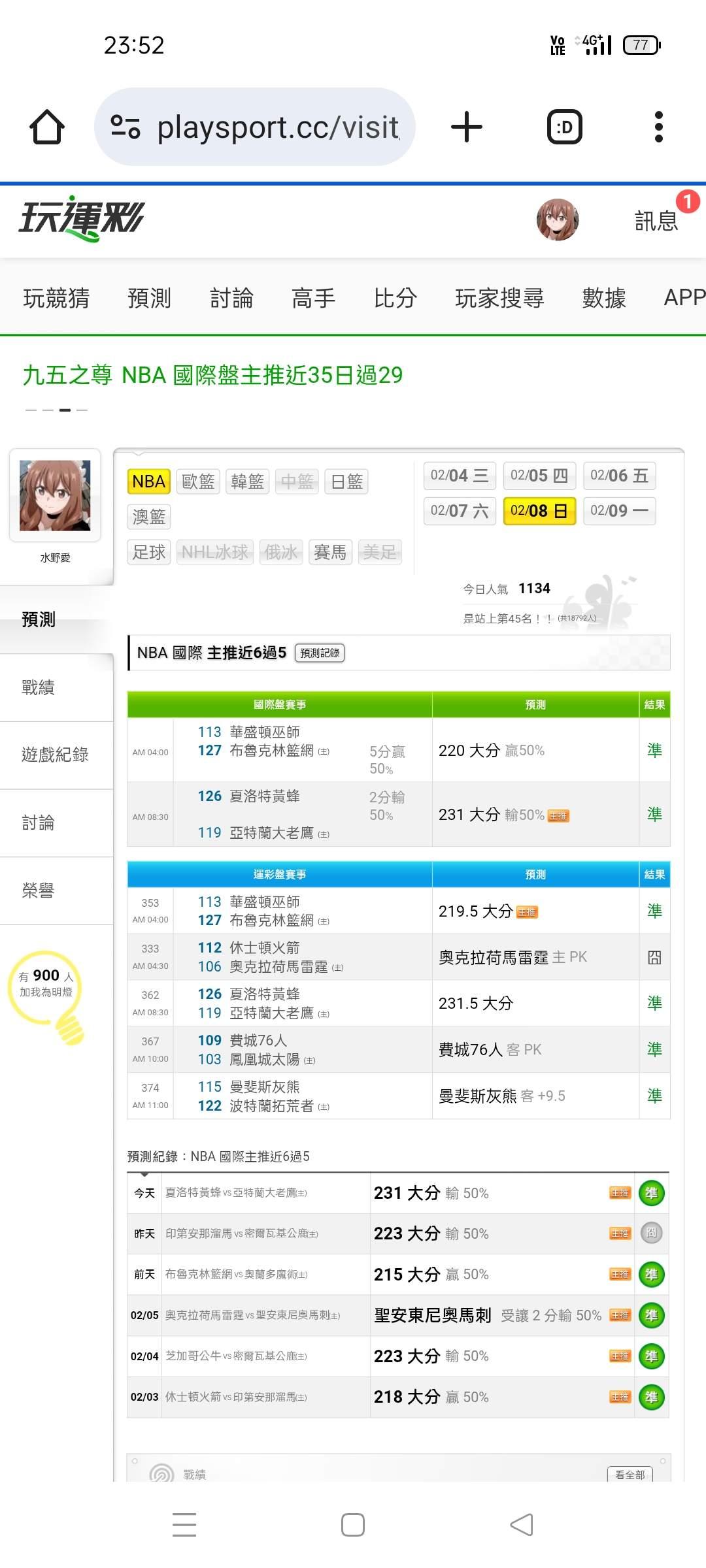Open 討論 sidebar tab
706x1568 pixels.
click(x=56, y=823)
